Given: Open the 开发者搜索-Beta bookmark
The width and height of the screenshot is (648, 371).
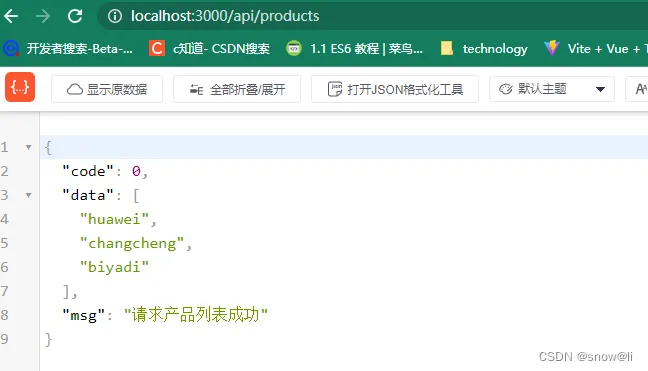Looking at the screenshot, I should pyautogui.click(x=68, y=49).
